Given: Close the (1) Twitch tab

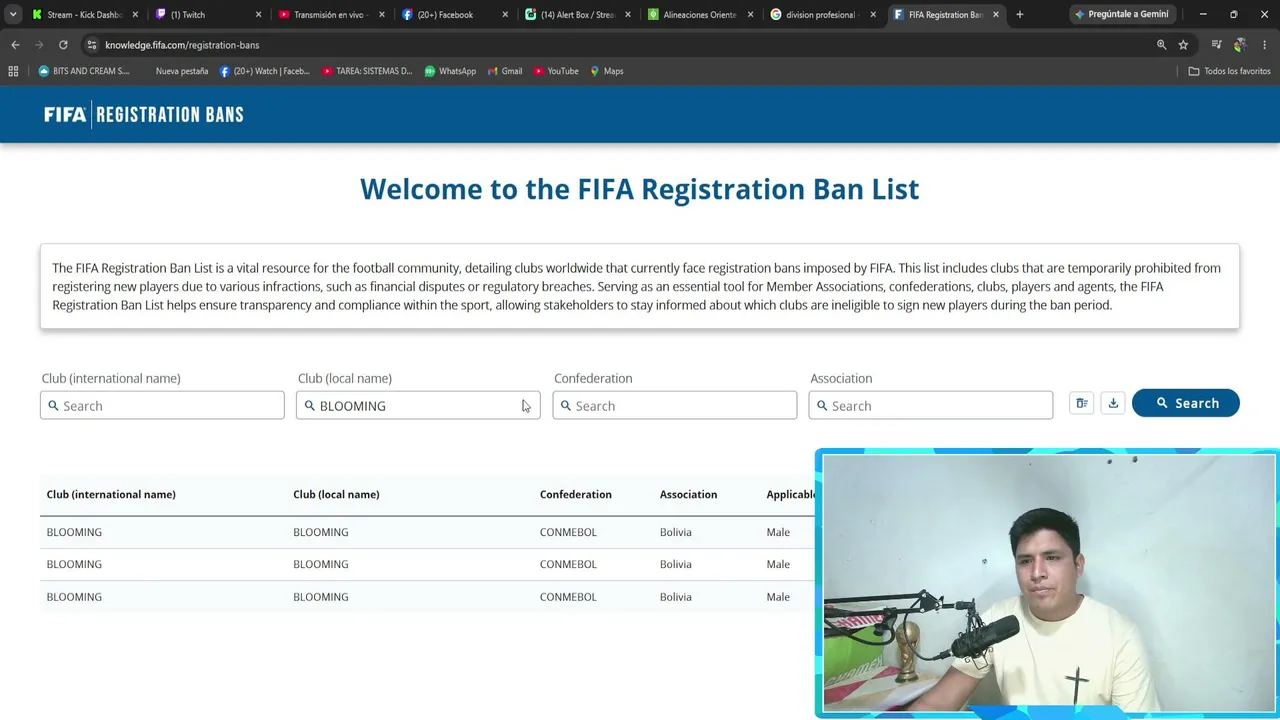Looking at the screenshot, I should [x=258, y=15].
